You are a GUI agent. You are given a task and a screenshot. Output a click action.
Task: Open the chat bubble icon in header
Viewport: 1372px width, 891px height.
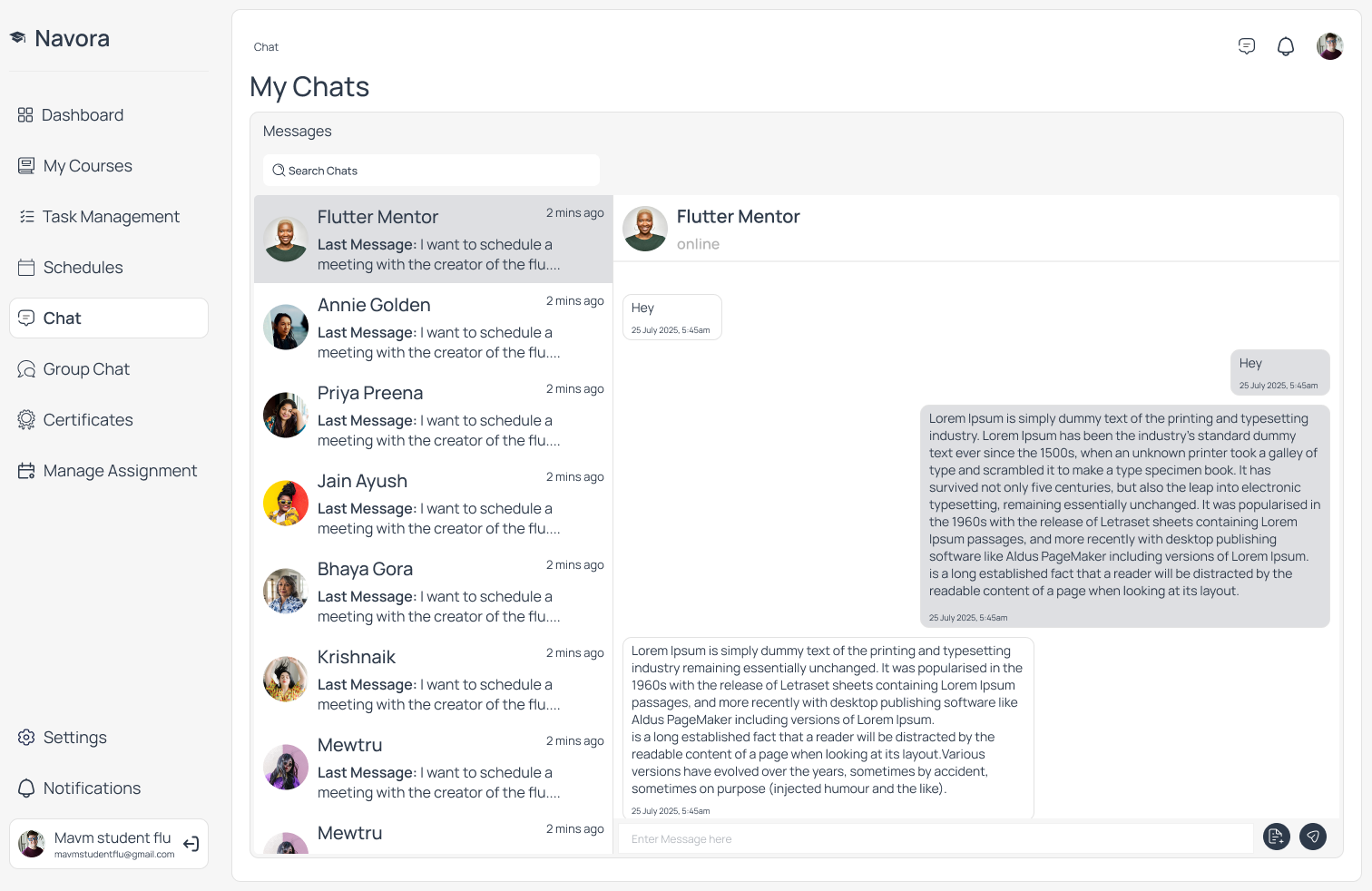(x=1247, y=46)
